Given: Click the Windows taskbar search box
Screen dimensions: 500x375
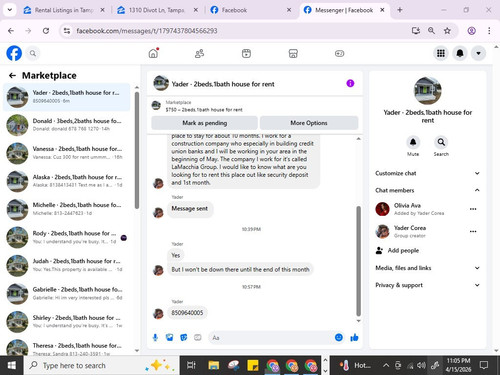Looking at the screenshot, I should pos(102,366).
